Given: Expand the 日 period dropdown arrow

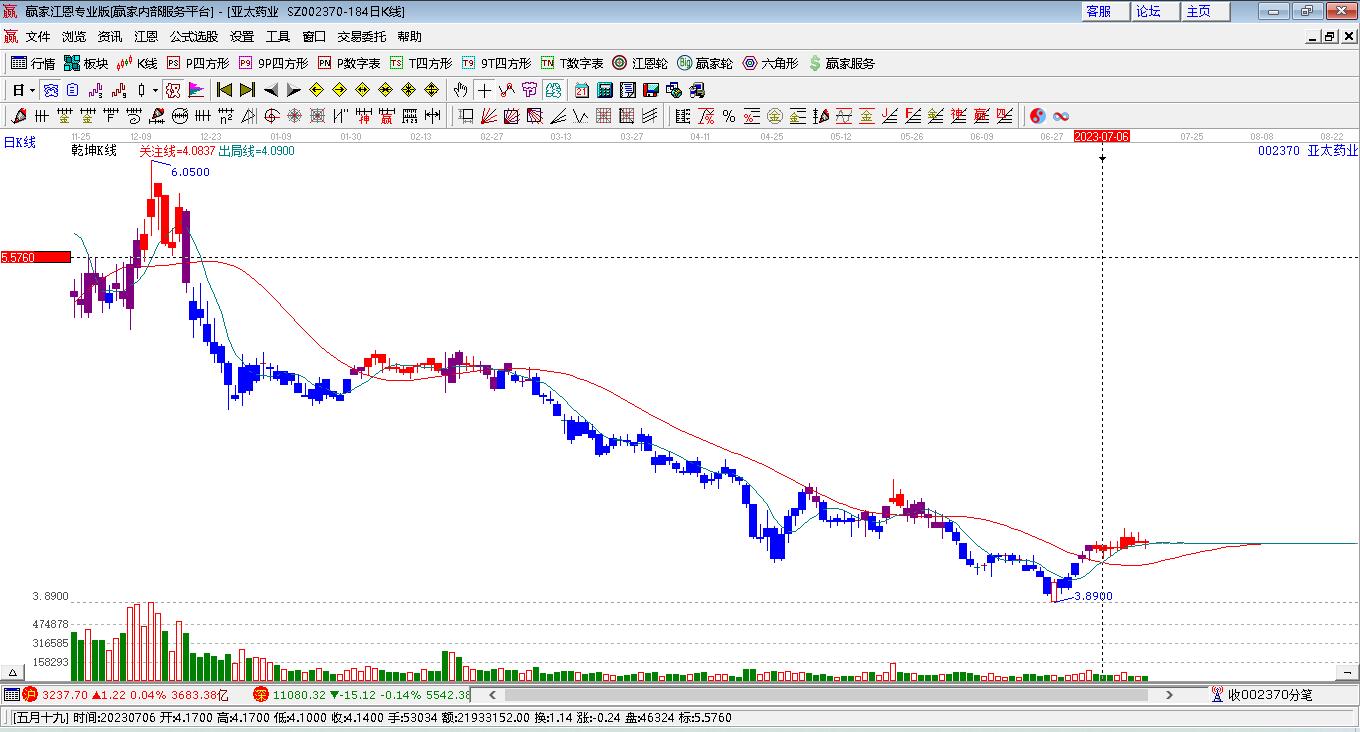Looking at the screenshot, I should pyautogui.click(x=33, y=90).
